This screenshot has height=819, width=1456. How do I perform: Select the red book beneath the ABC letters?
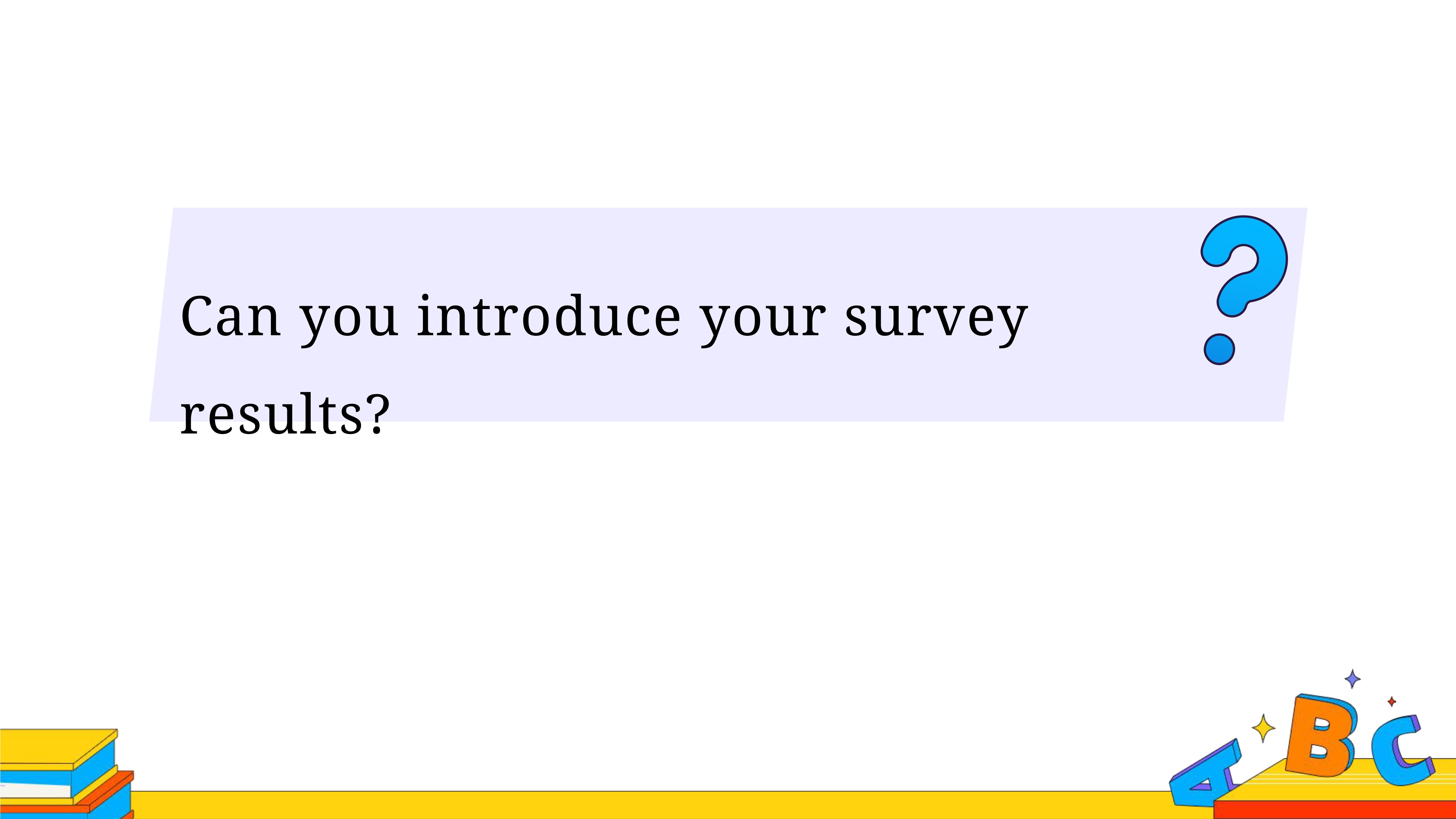[x=1334, y=809]
